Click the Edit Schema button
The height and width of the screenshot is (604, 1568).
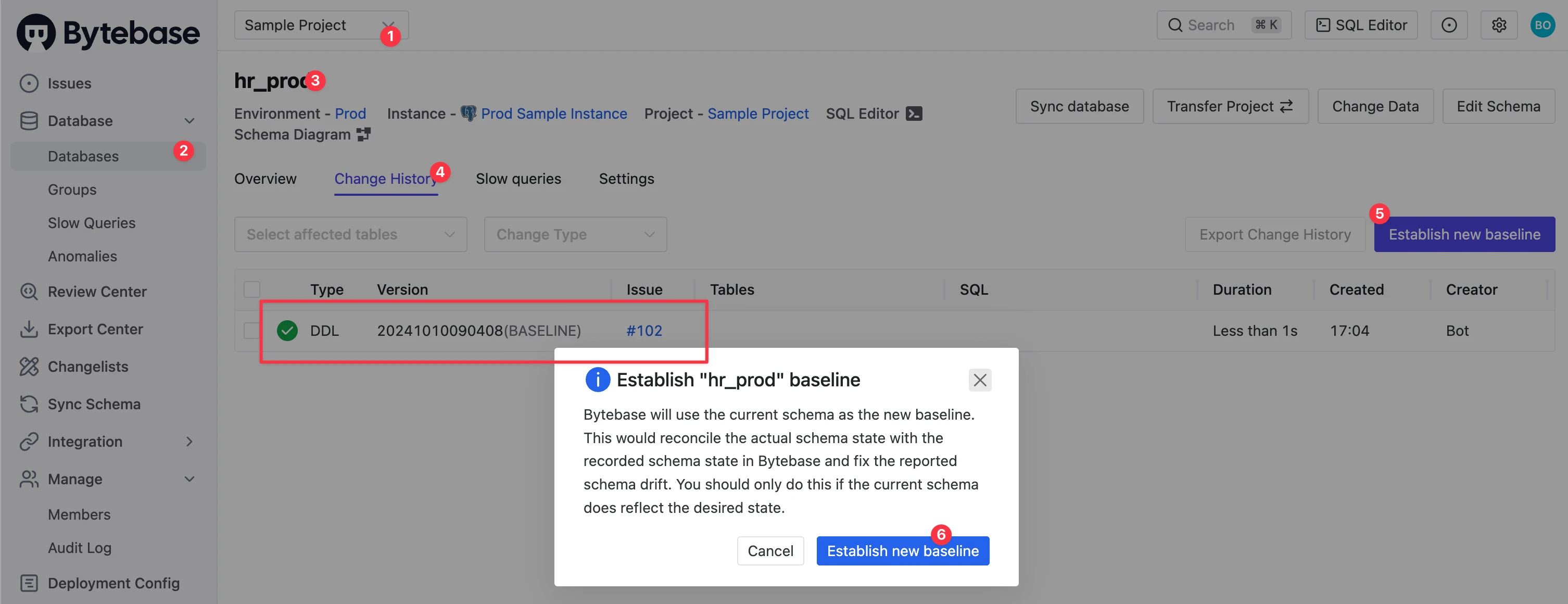(x=1498, y=107)
